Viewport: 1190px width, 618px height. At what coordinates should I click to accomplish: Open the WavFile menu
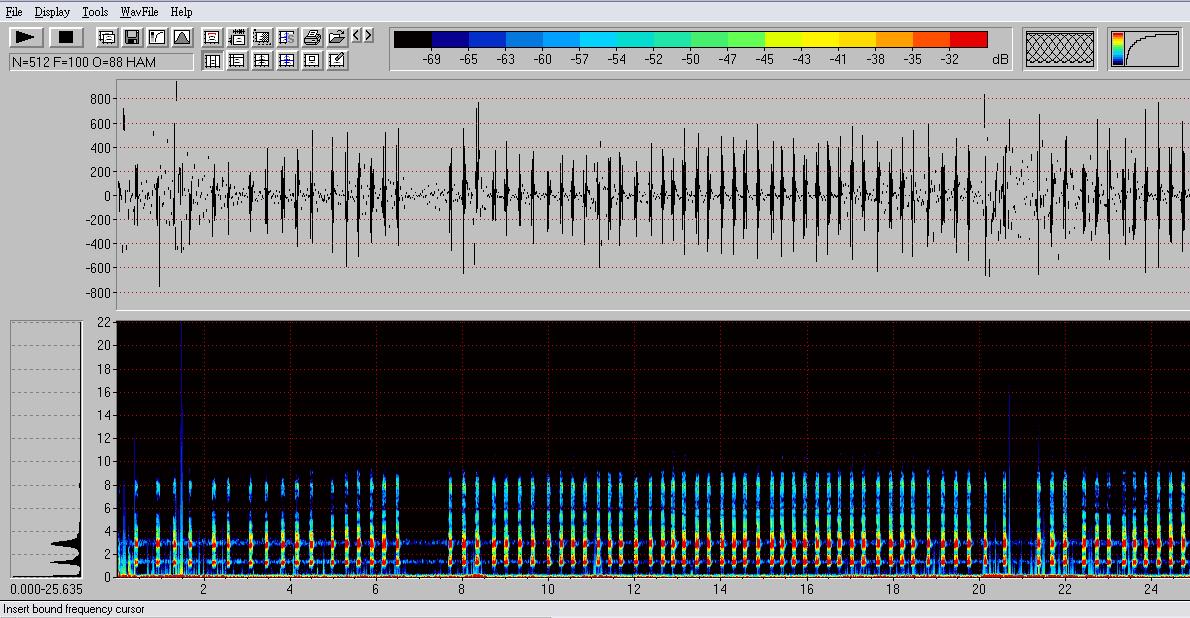tap(138, 12)
